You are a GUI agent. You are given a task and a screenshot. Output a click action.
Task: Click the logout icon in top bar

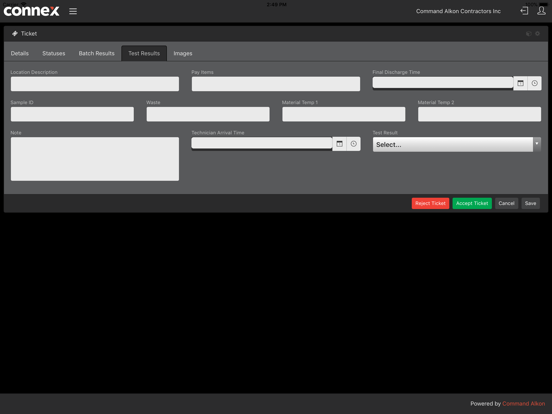(524, 11)
